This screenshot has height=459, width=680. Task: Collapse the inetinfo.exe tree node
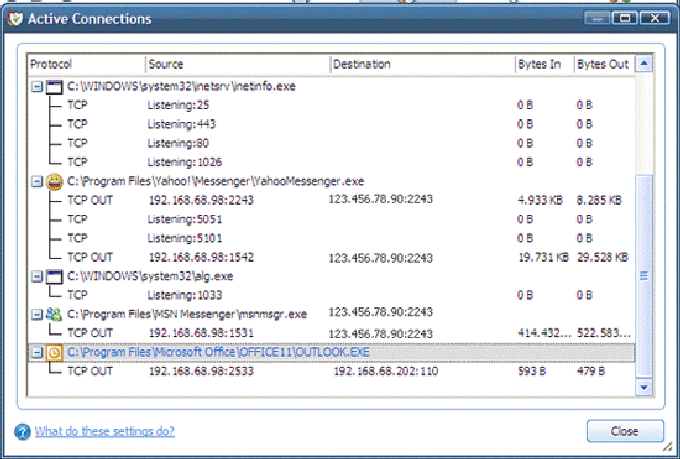coord(37,87)
